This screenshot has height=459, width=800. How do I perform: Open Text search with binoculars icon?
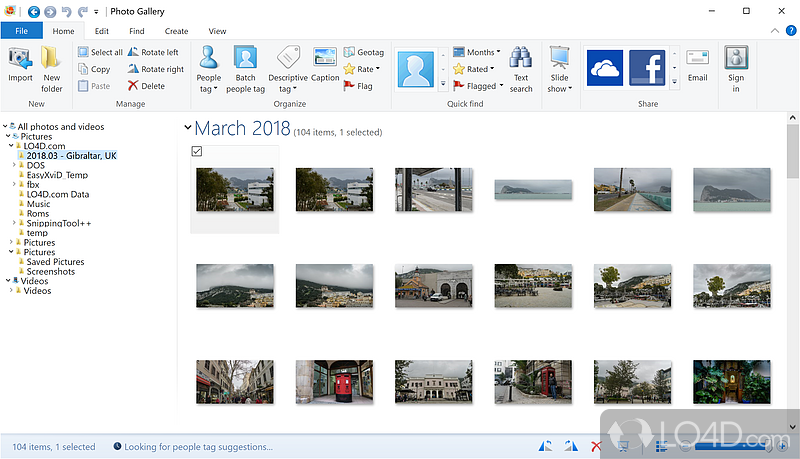[521, 69]
